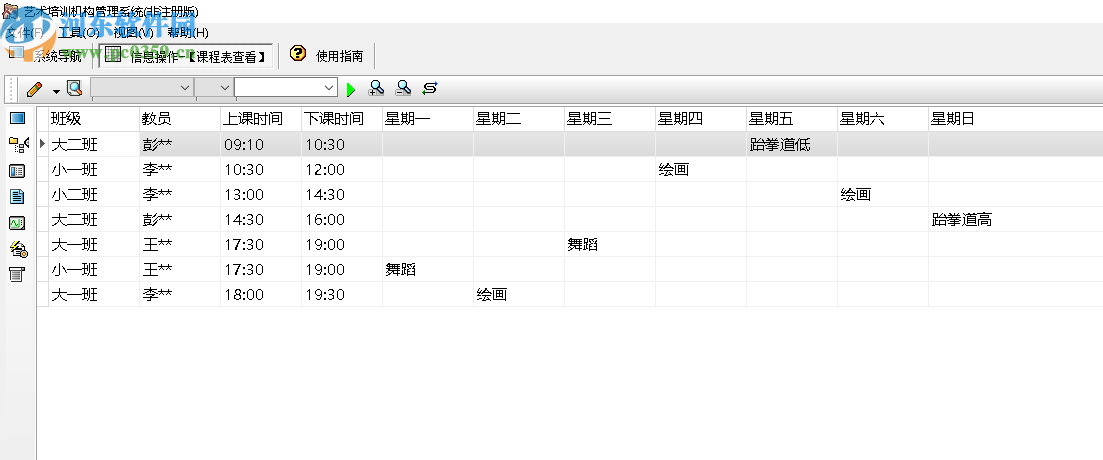
Task: Select the 绘画 cell under 星期六
Action: pos(883,194)
